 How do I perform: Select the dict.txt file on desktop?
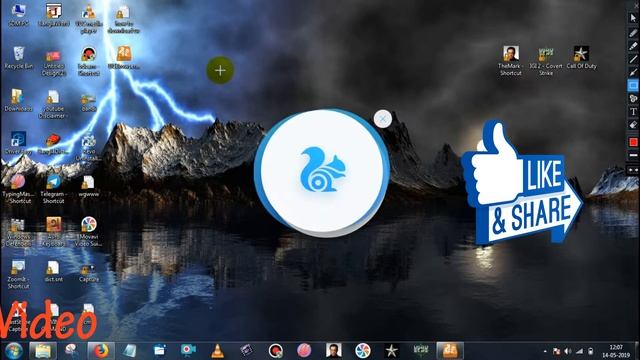53,271
